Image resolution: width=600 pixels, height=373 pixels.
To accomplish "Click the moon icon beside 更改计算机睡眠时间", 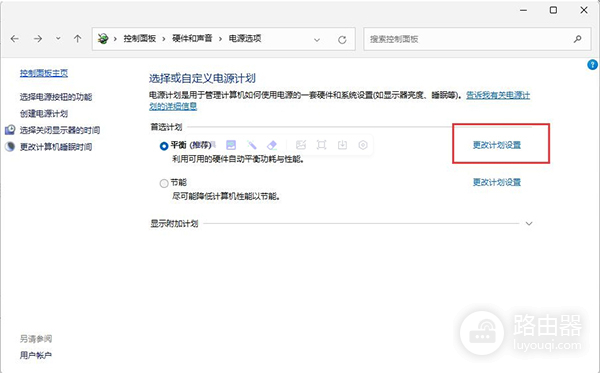I will click(x=10, y=147).
